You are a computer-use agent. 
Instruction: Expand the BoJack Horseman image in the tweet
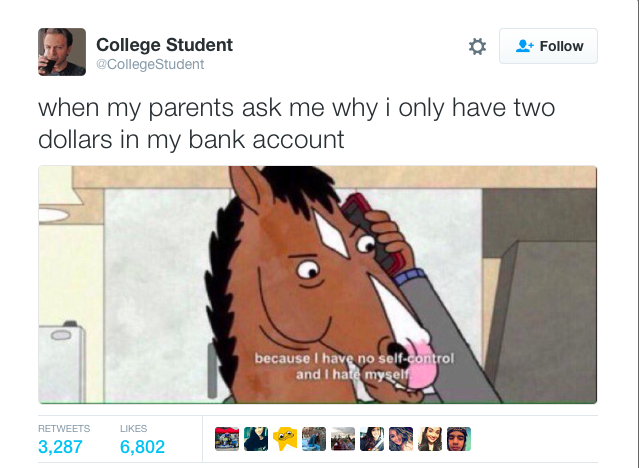pyautogui.click(x=318, y=285)
